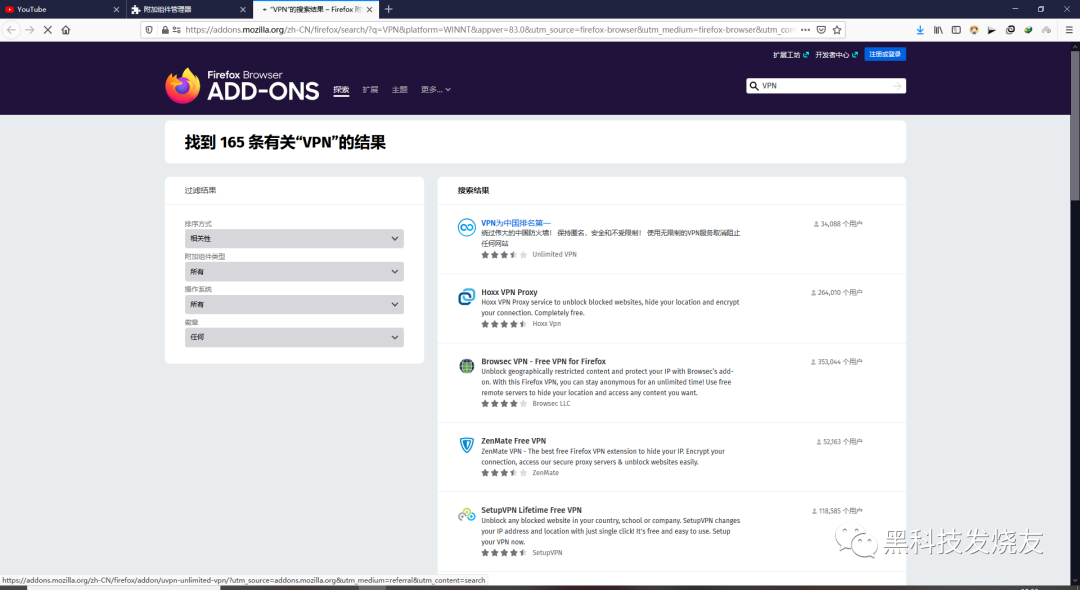This screenshot has width=1080, height=590.
Task: Open the page actions three-dot menu
Action: (x=805, y=30)
